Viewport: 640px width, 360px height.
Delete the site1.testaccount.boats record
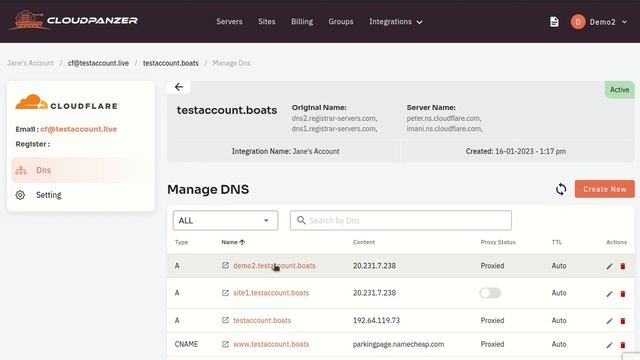coord(623,293)
